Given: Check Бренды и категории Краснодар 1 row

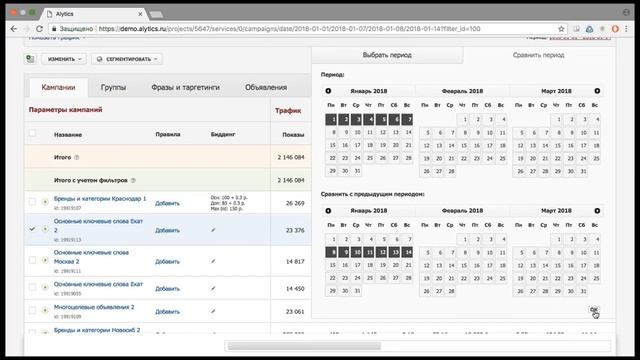Looking at the screenshot, I should coord(32,202).
